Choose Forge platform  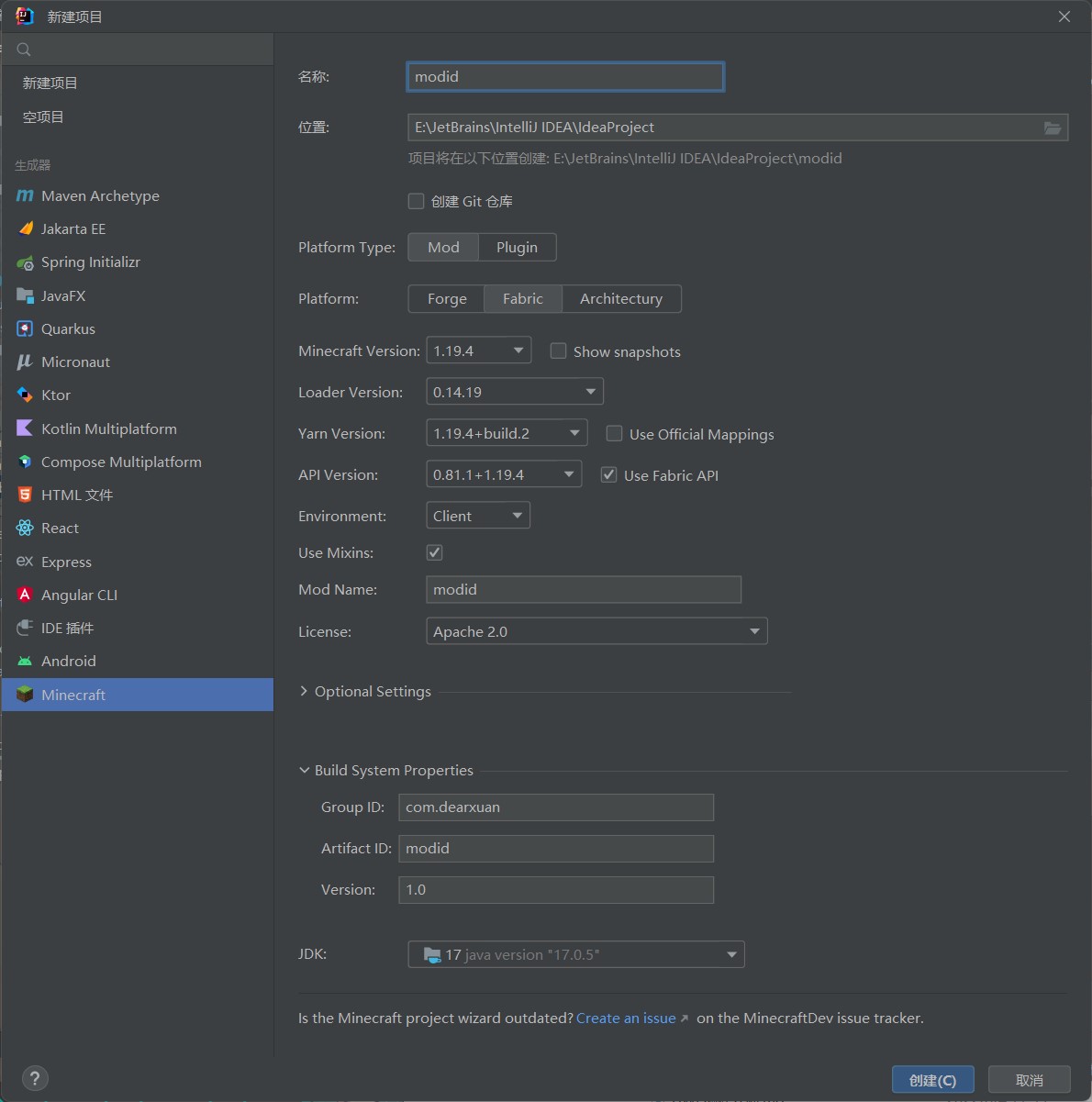tap(447, 298)
